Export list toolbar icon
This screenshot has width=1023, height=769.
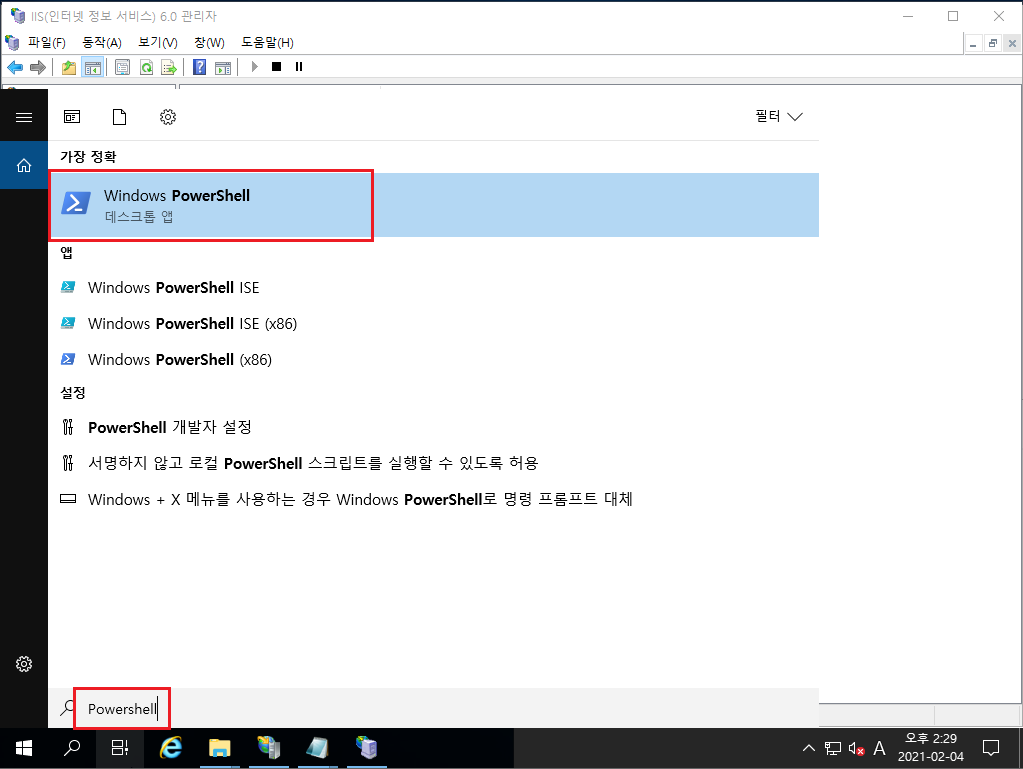tap(169, 67)
